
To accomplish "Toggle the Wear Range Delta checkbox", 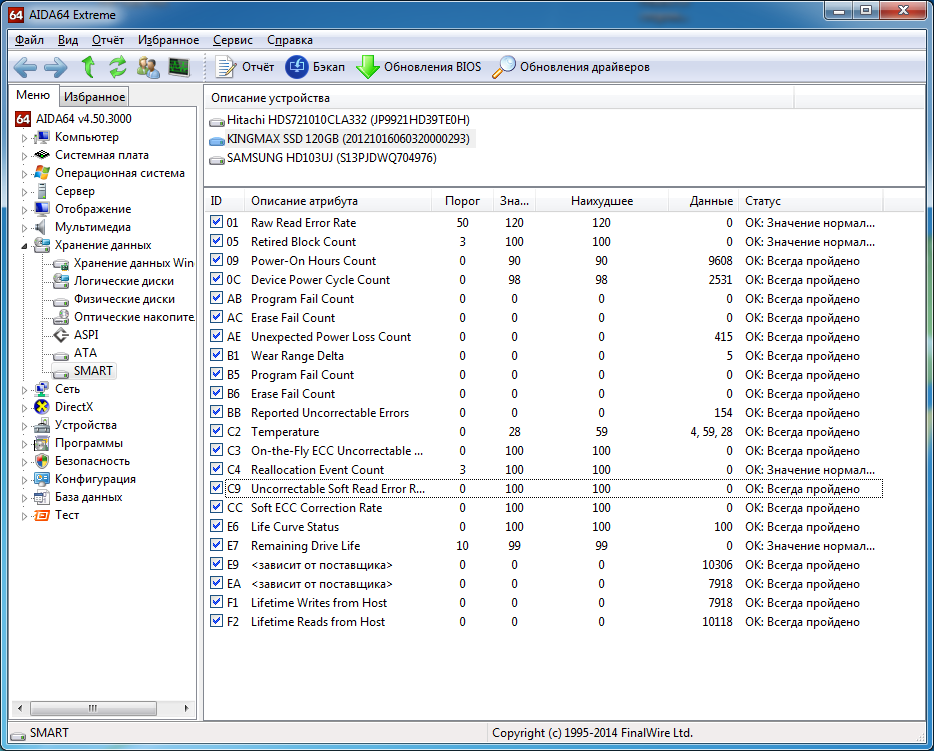I will point(216,356).
